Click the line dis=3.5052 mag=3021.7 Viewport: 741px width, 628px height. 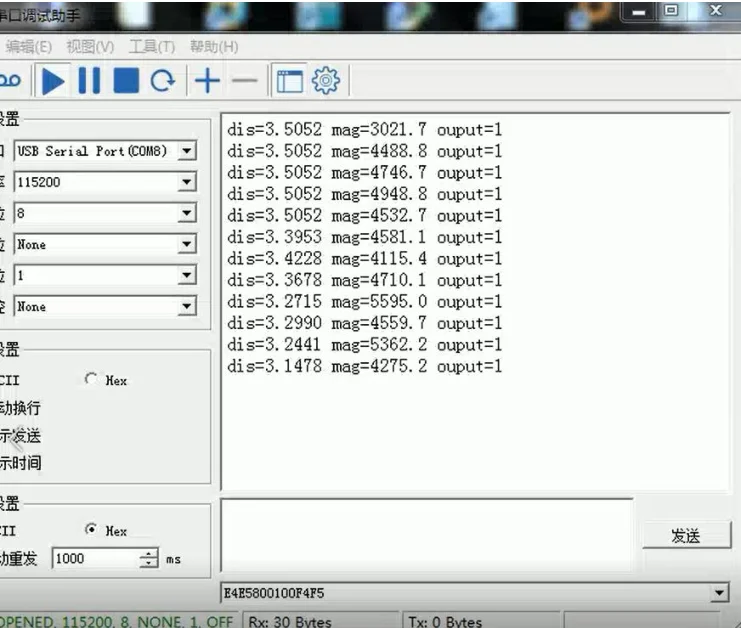(x=364, y=129)
